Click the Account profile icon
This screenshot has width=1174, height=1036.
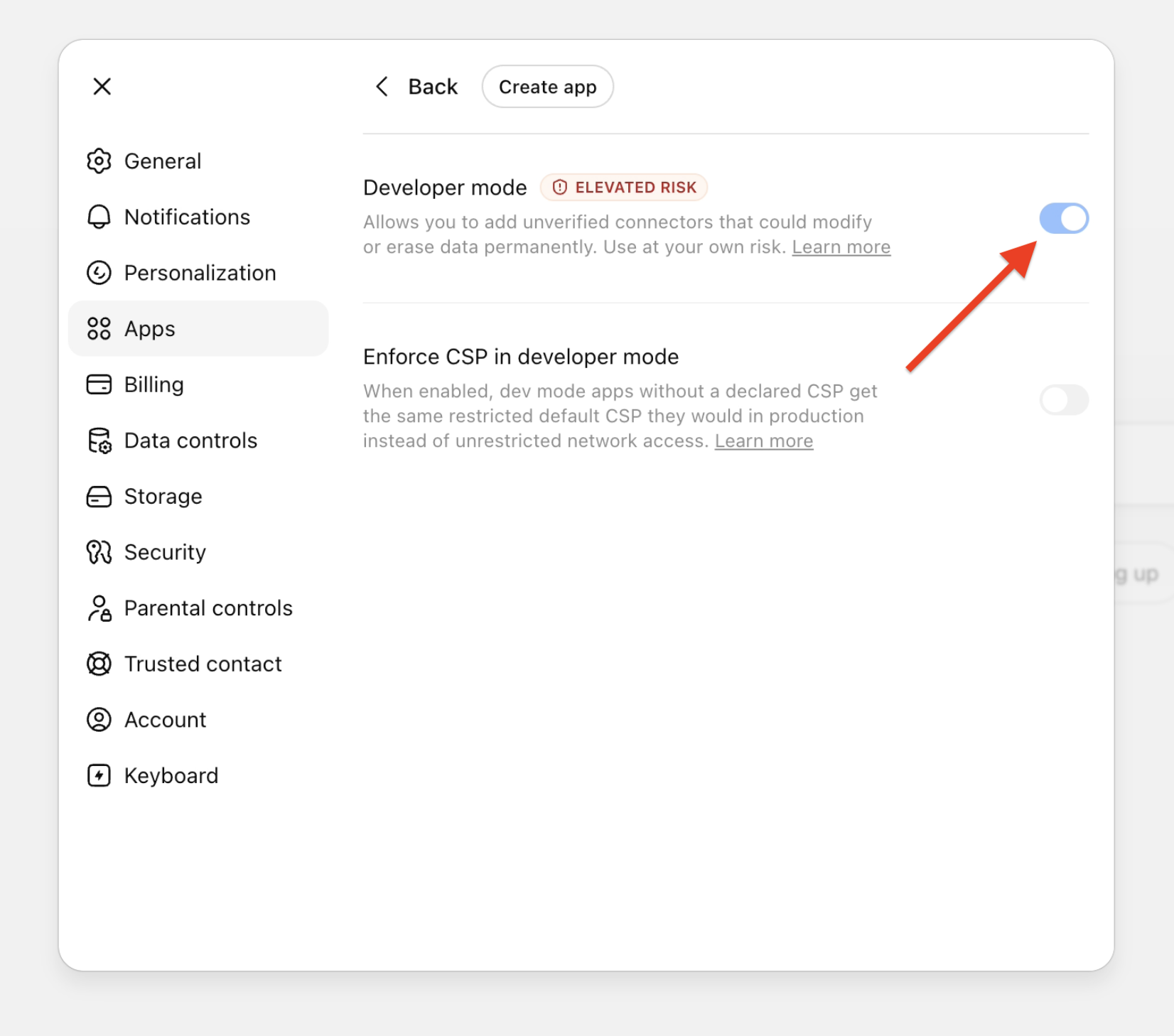[99, 720]
